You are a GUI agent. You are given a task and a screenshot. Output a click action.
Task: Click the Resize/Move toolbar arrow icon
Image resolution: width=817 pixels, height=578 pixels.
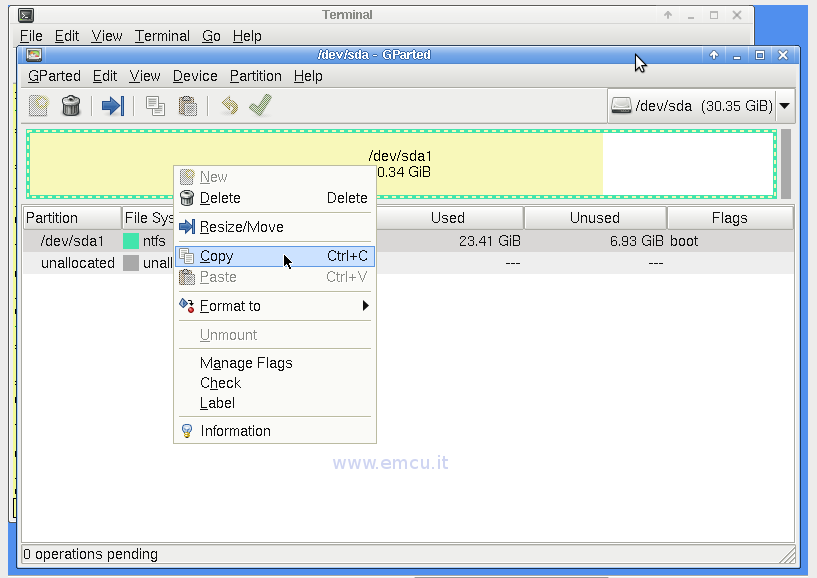[x=113, y=105]
